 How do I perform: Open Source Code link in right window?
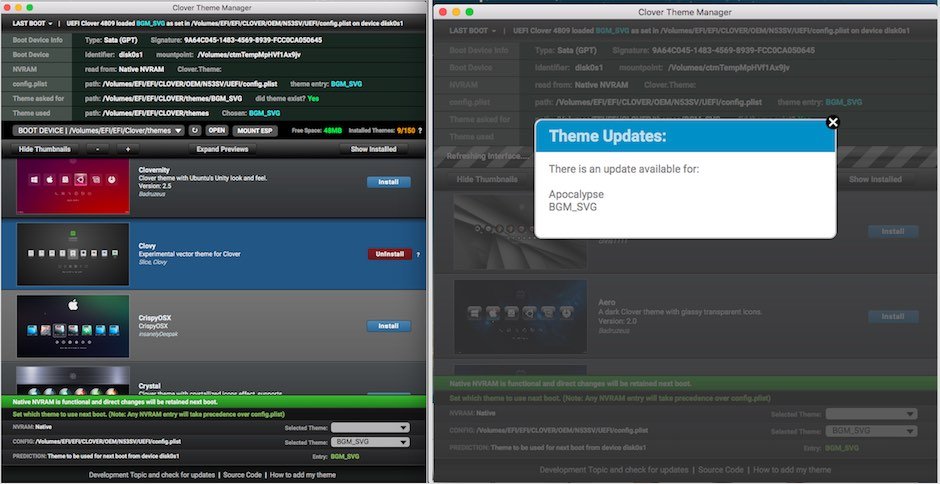(x=721, y=470)
